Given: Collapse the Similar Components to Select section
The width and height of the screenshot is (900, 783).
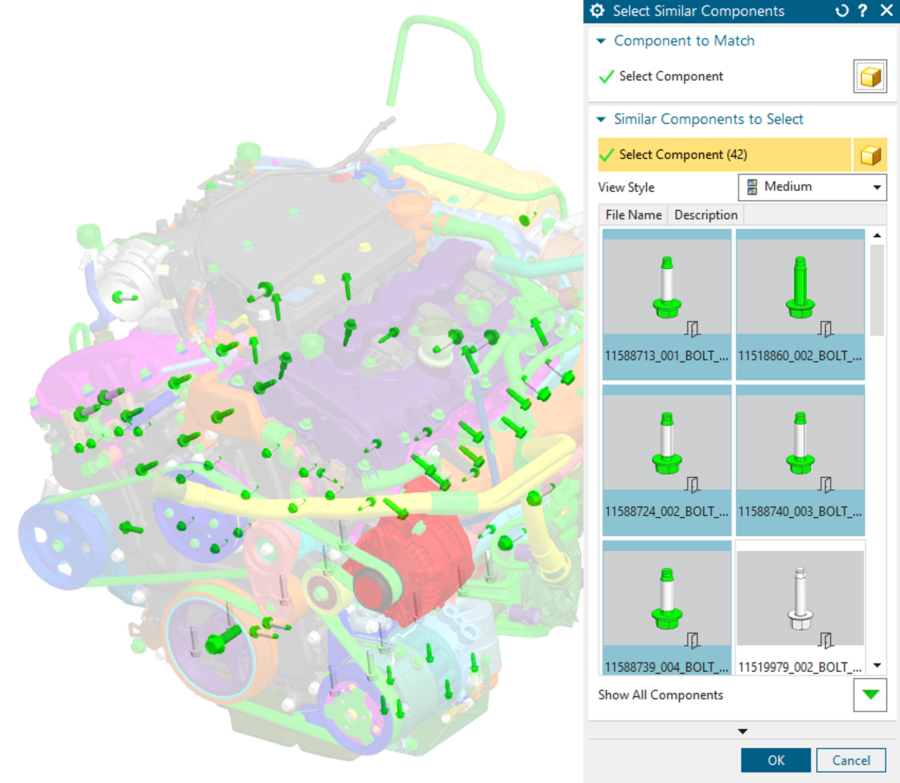Looking at the screenshot, I should [x=601, y=119].
